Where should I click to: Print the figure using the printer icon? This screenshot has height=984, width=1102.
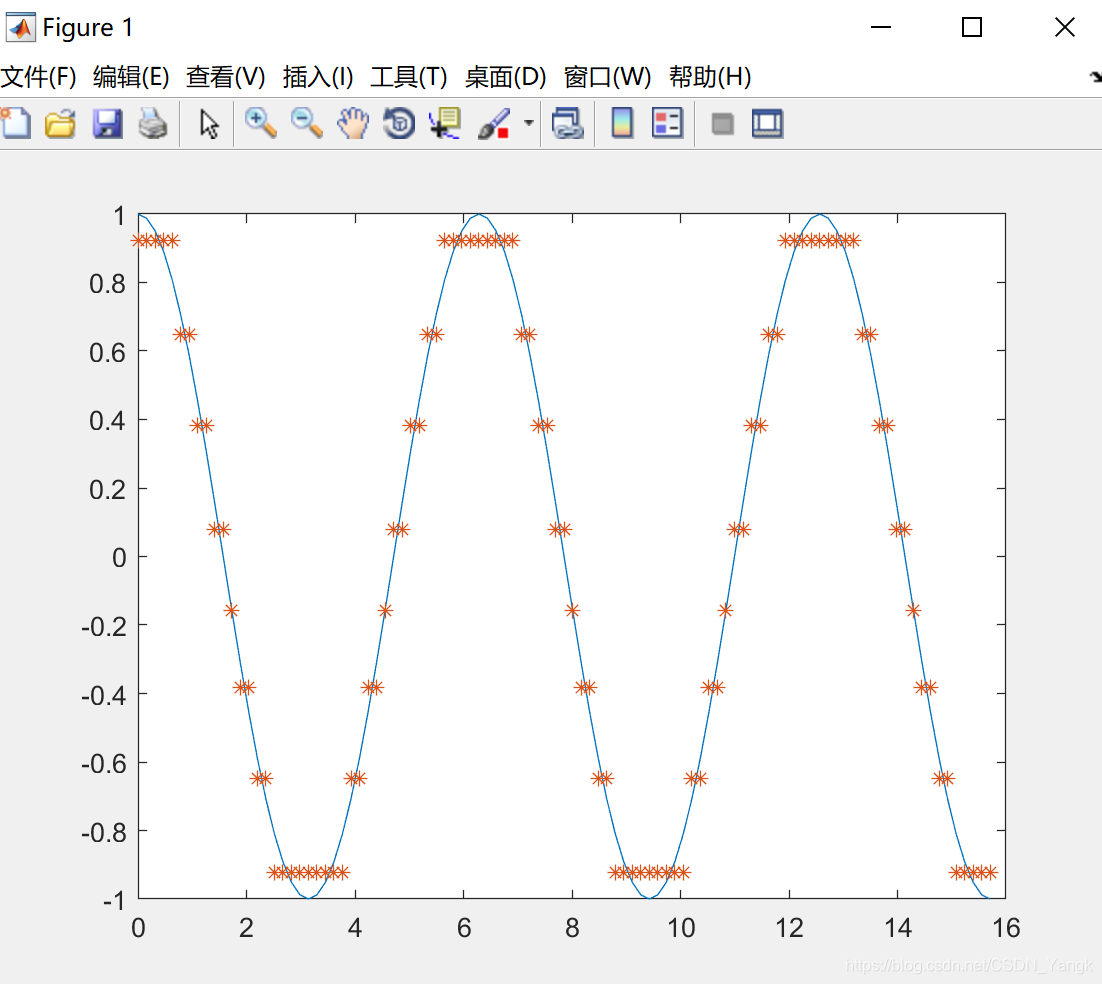click(x=153, y=124)
